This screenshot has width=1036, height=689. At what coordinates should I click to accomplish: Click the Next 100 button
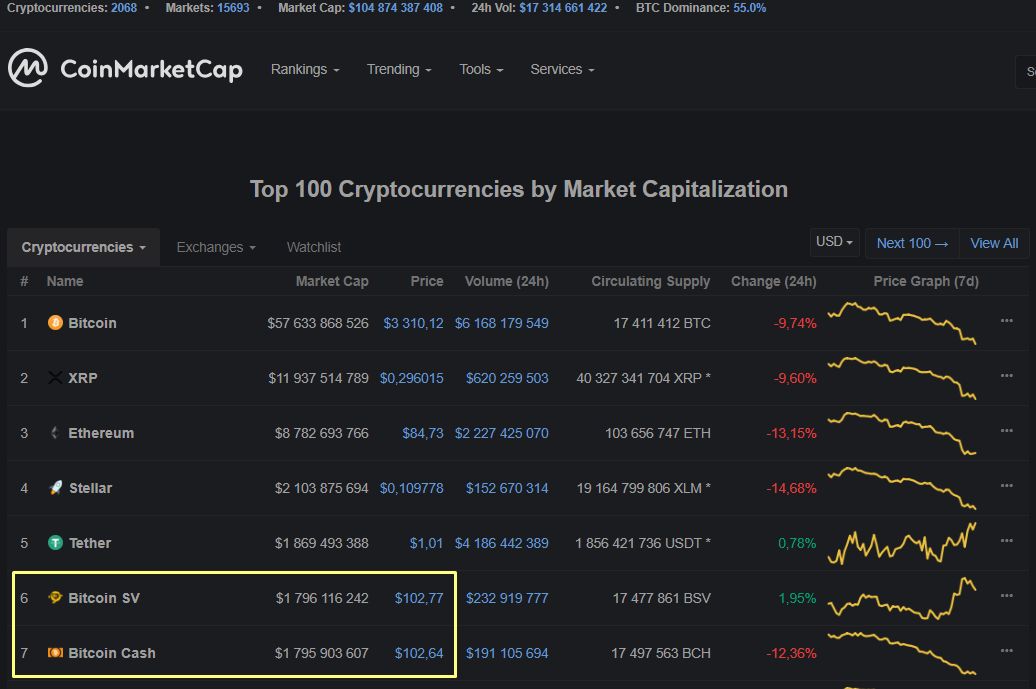tap(911, 242)
